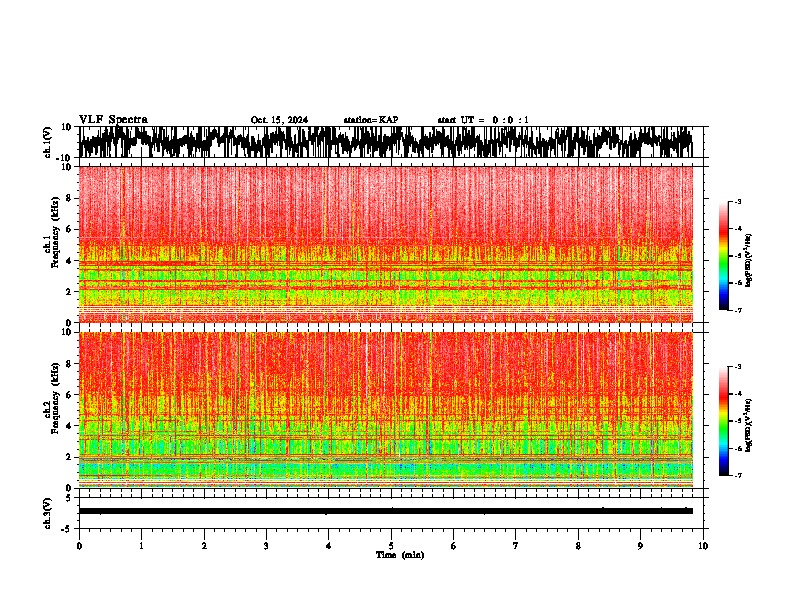Screen dimensions: 792x612
Task: Click the time axis tick label "6"
Action: tap(453, 546)
